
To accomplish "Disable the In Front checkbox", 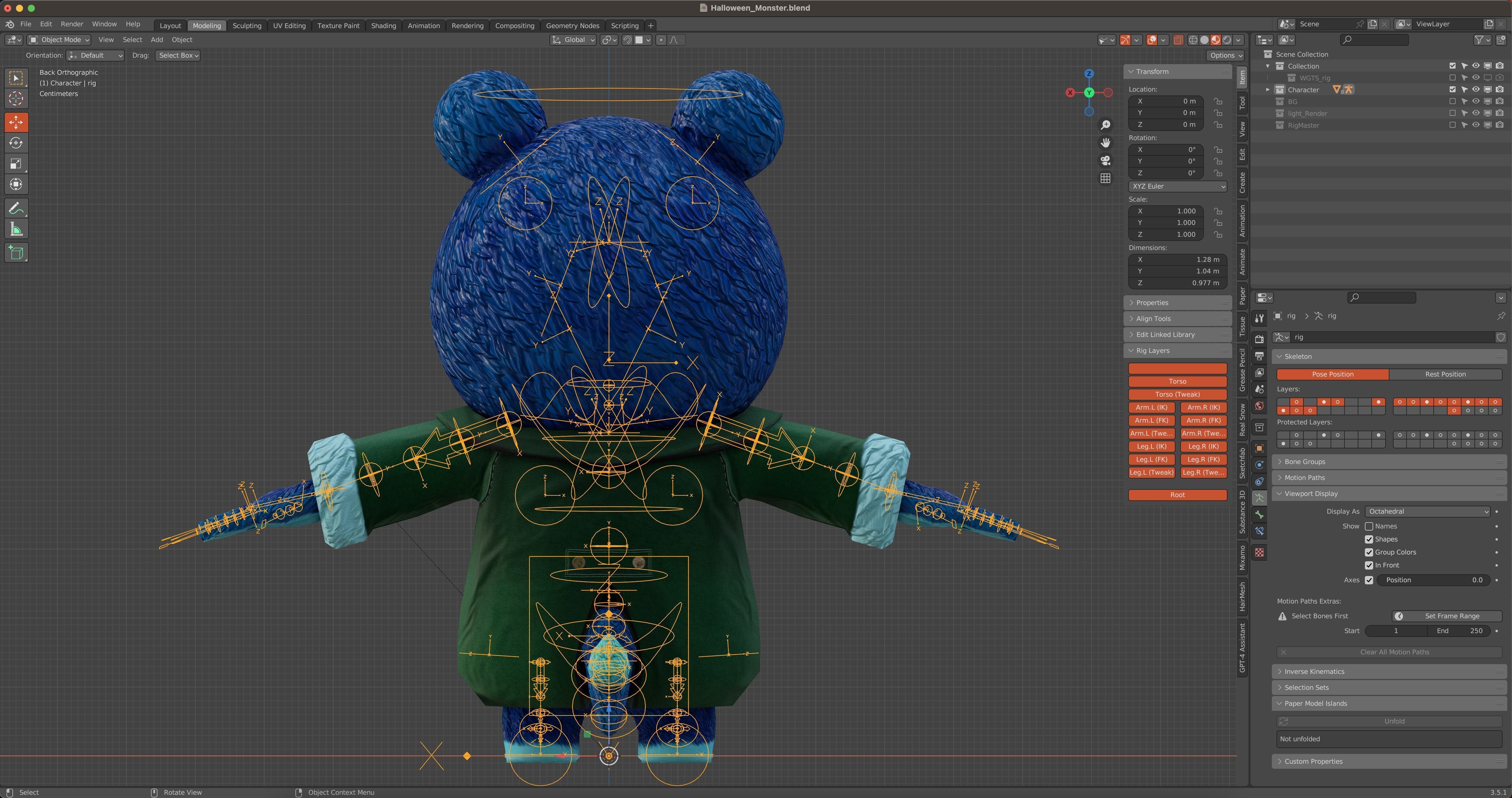I will [x=1369, y=565].
